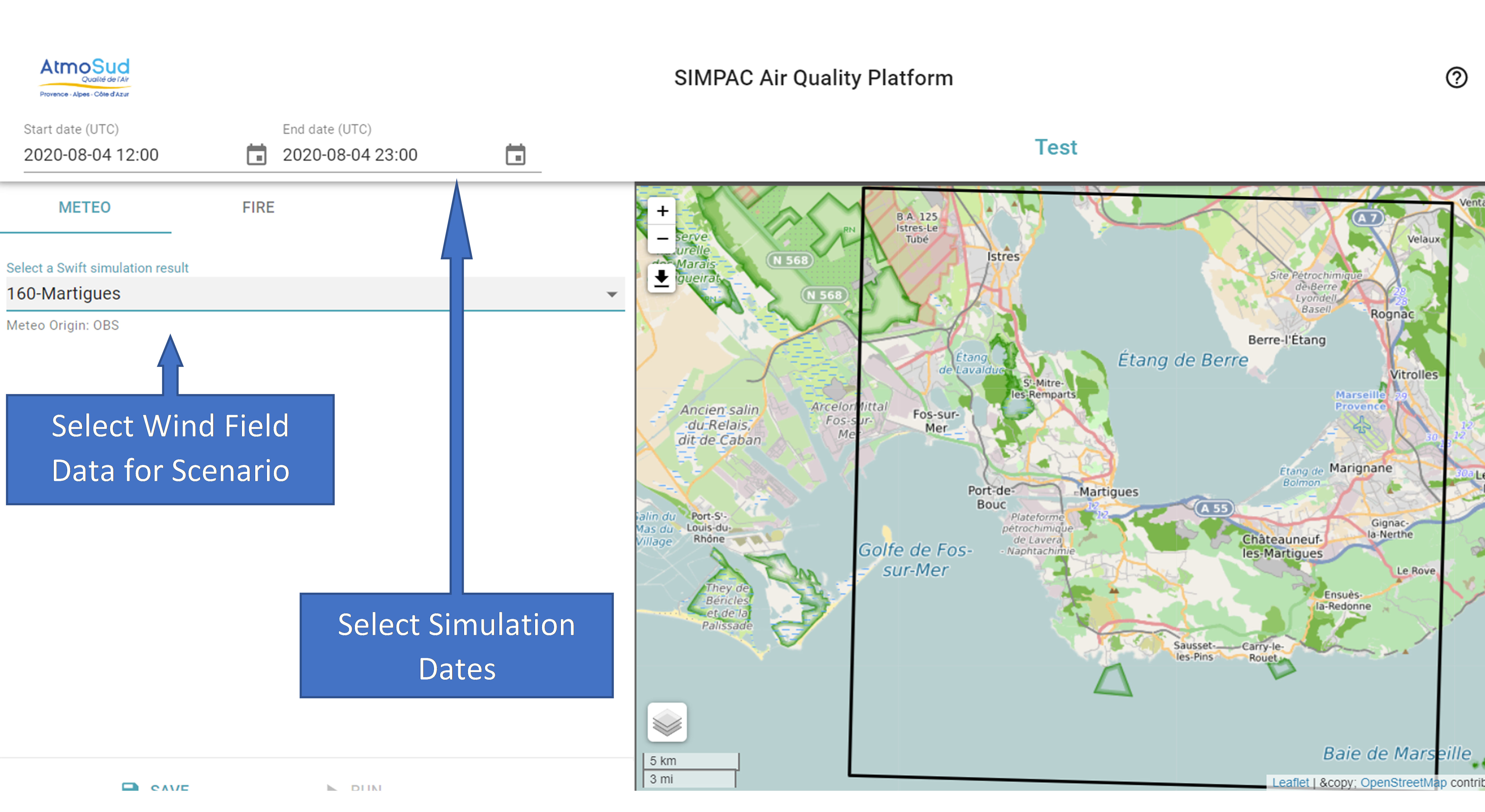The height and width of the screenshot is (812, 1485).
Task: Click the Rognac label on the map
Action: click(x=1392, y=314)
